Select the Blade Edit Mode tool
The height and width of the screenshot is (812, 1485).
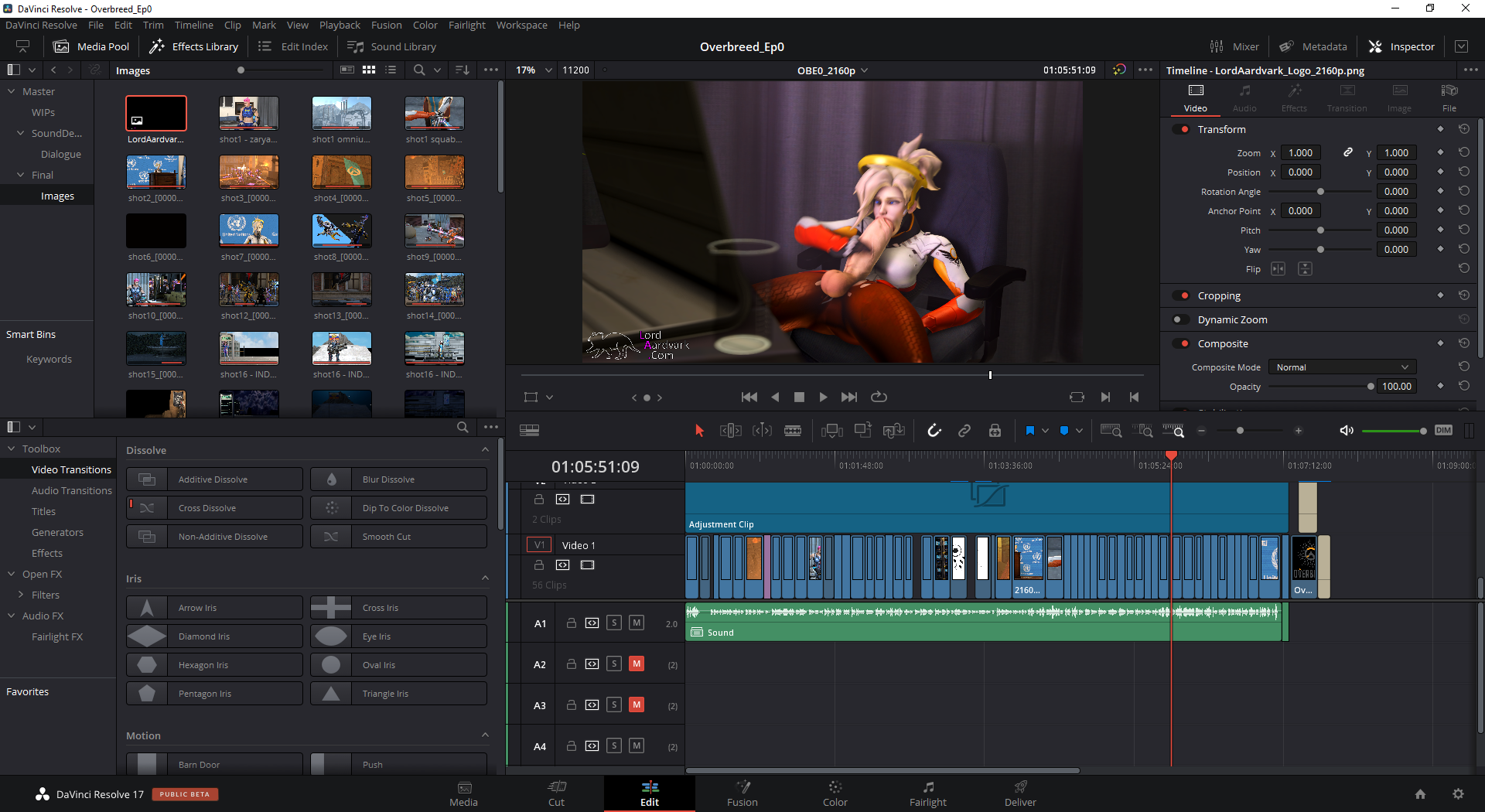(x=793, y=431)
